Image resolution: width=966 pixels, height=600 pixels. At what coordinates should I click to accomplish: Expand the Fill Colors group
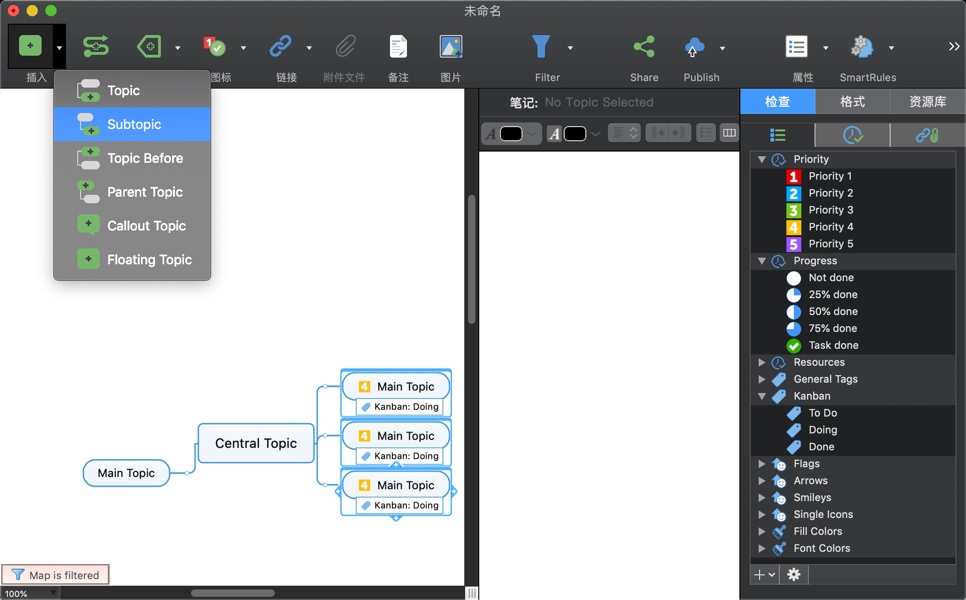(762, 531)
